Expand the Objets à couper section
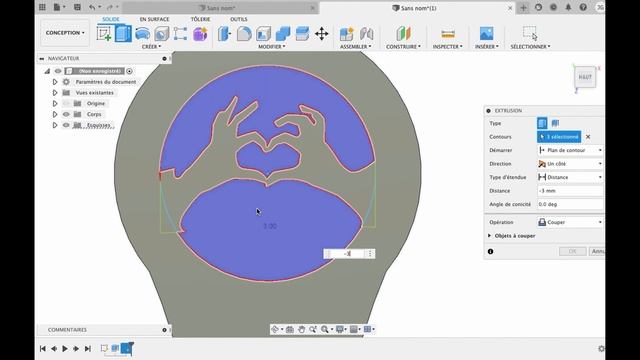Screen dimensions: 640x360 489,236
